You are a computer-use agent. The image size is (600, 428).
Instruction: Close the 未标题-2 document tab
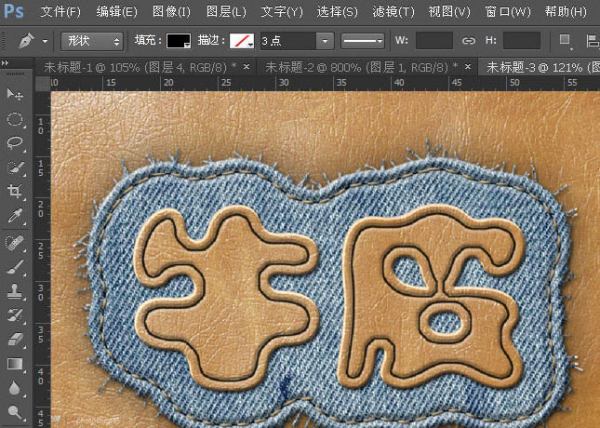click(x=468, y=67)
